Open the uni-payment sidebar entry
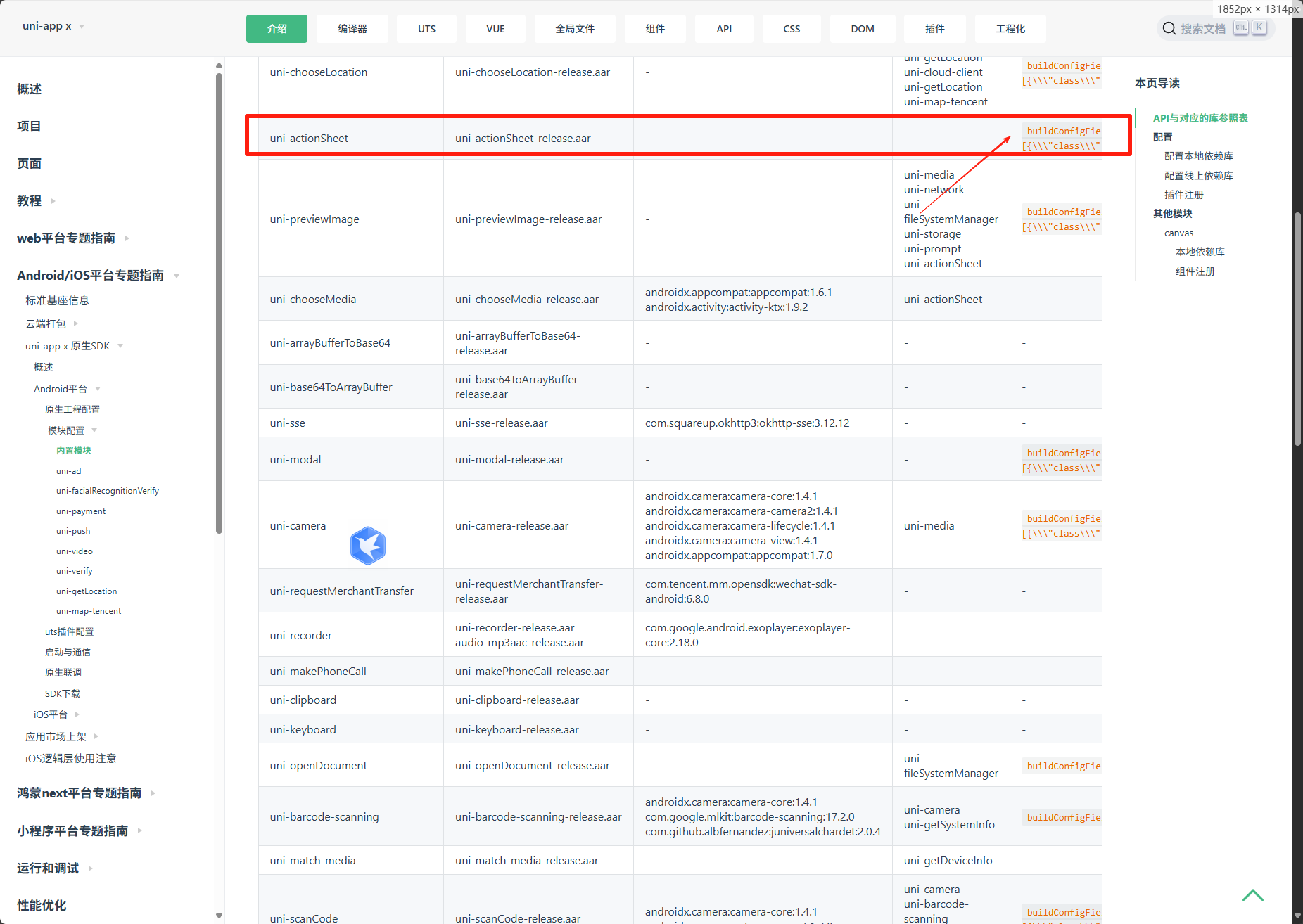The image size is (1303, 924). tap(81, 511)
